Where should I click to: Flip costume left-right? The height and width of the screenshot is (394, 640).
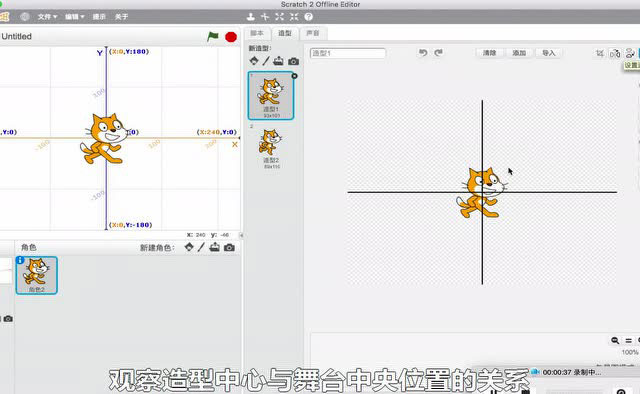tap(615, 53)
